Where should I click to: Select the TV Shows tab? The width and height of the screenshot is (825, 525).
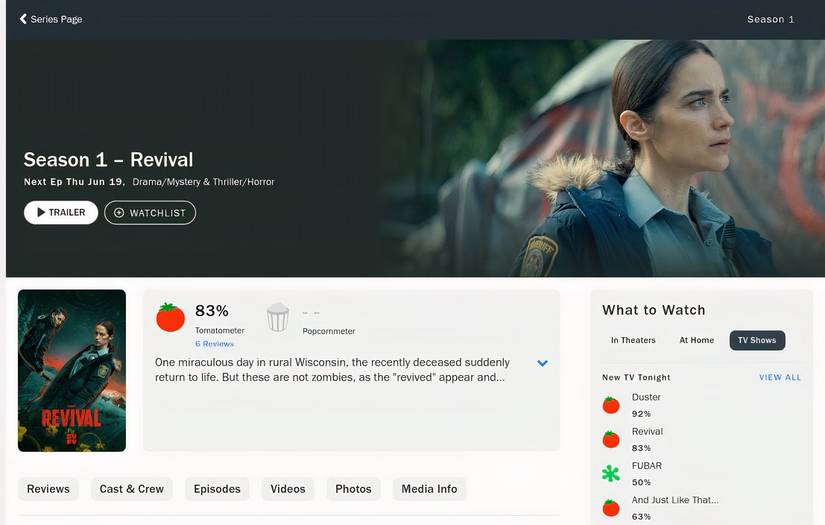pyautogui.click(x=757, y=340)
